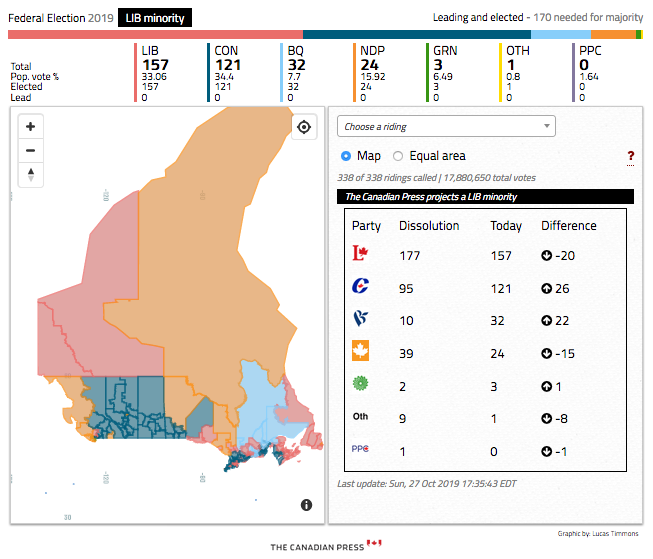Click the Canadian Press projects LIB minority banner
Screen dimensions: 653x559
(485, 197)
